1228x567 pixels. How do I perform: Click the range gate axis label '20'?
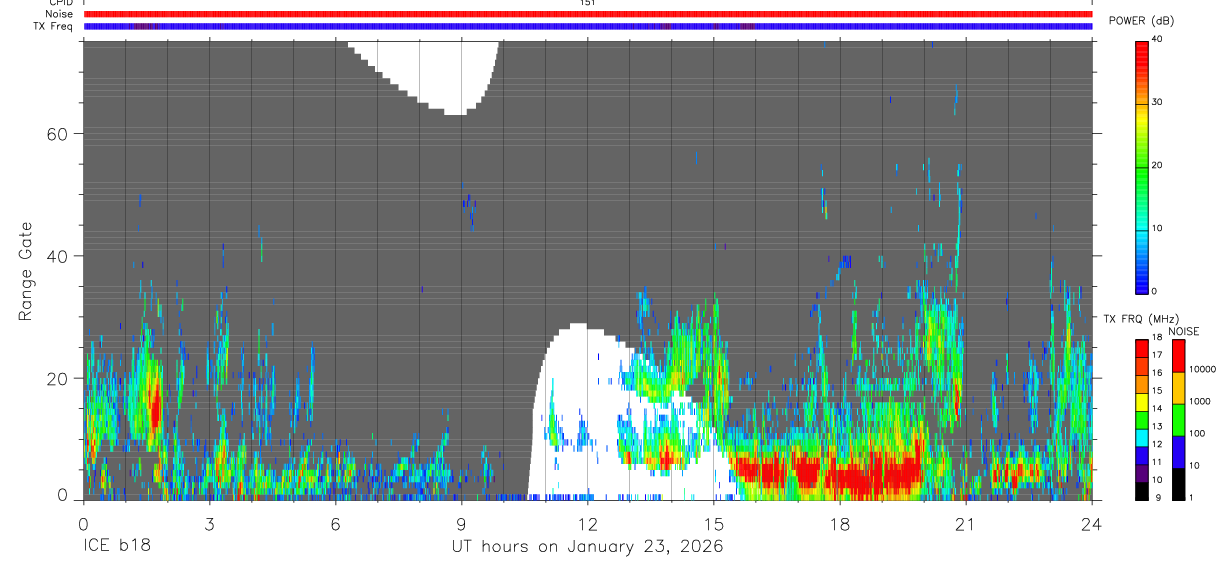[x=56, y=378]
